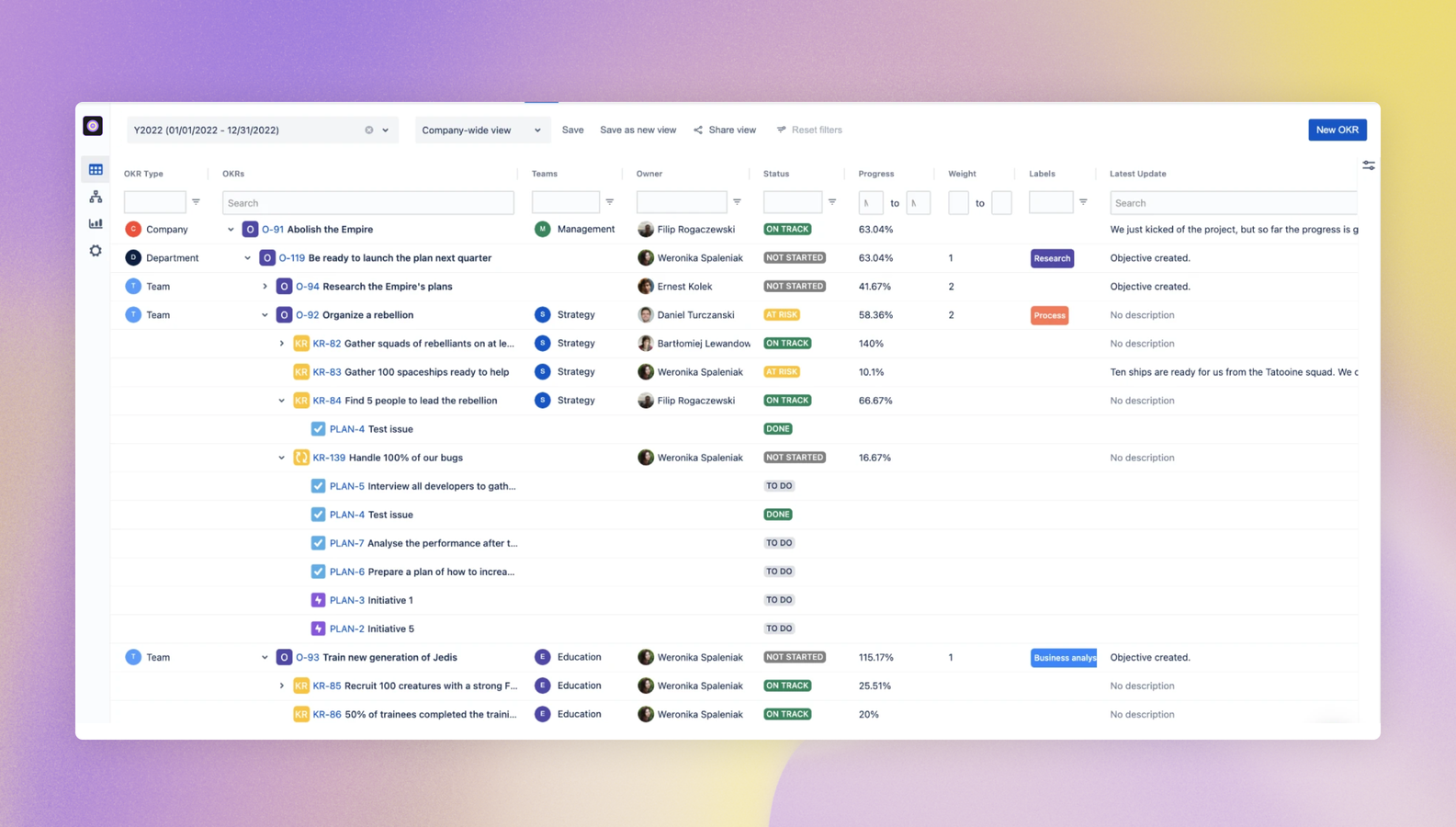The width and height of the screenshot is (1456, 827).
Task: Open the table list view sidebar icon
Action: [96, 169]
